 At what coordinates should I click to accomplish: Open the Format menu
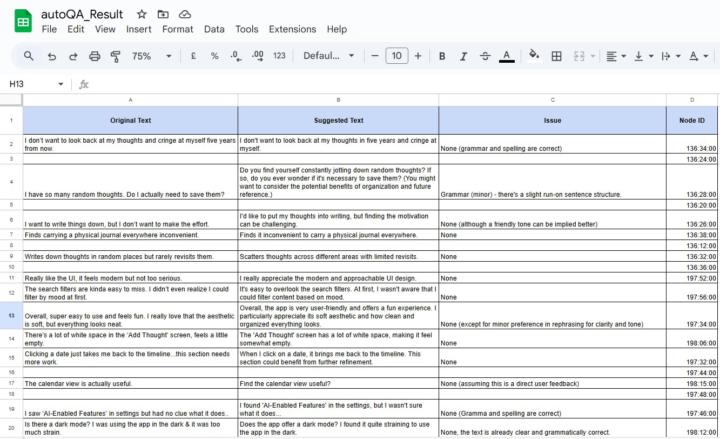tap(177, 29)
